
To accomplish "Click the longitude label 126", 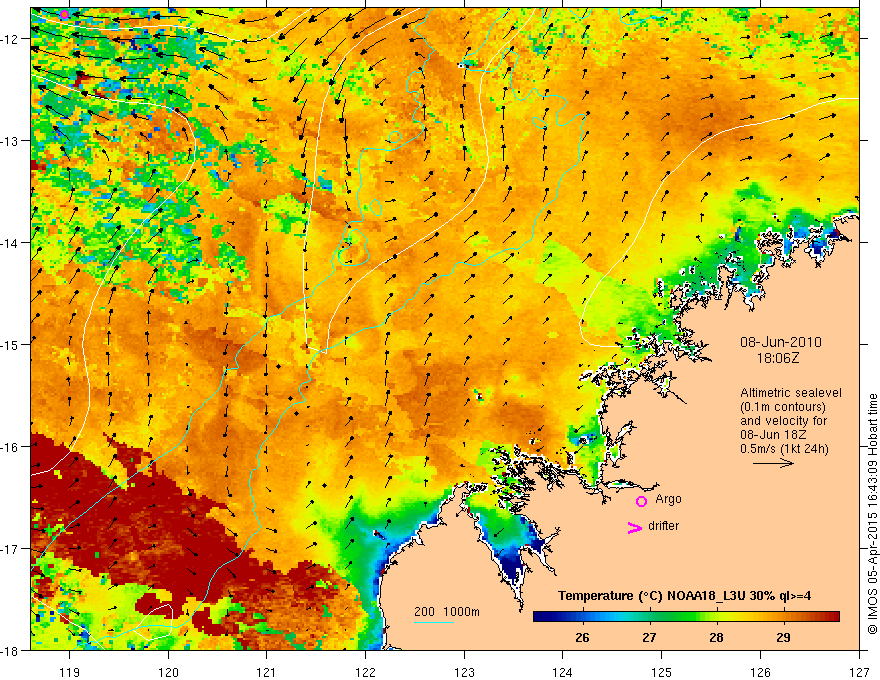I will pyautogui.click(x=760, y=672).
